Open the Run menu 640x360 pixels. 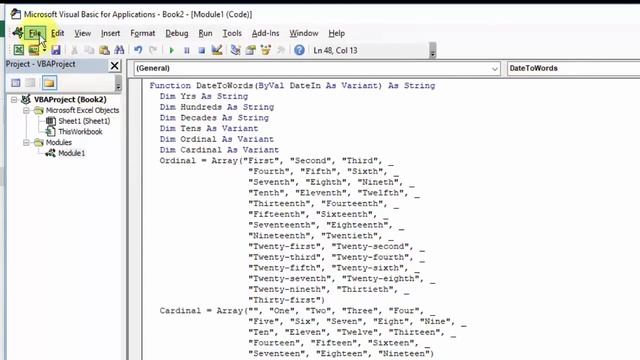tap(205, 33)
